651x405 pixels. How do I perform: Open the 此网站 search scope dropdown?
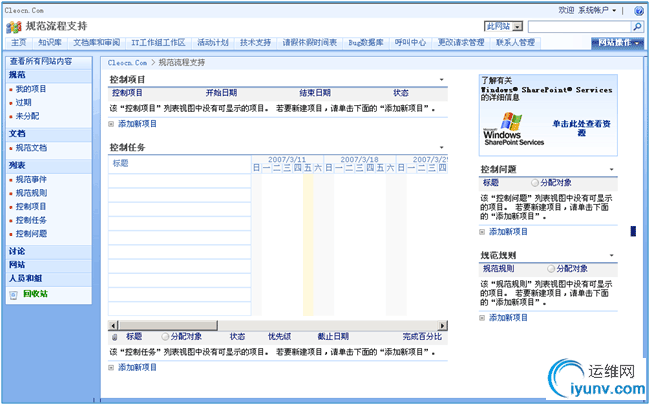[504, 27]
